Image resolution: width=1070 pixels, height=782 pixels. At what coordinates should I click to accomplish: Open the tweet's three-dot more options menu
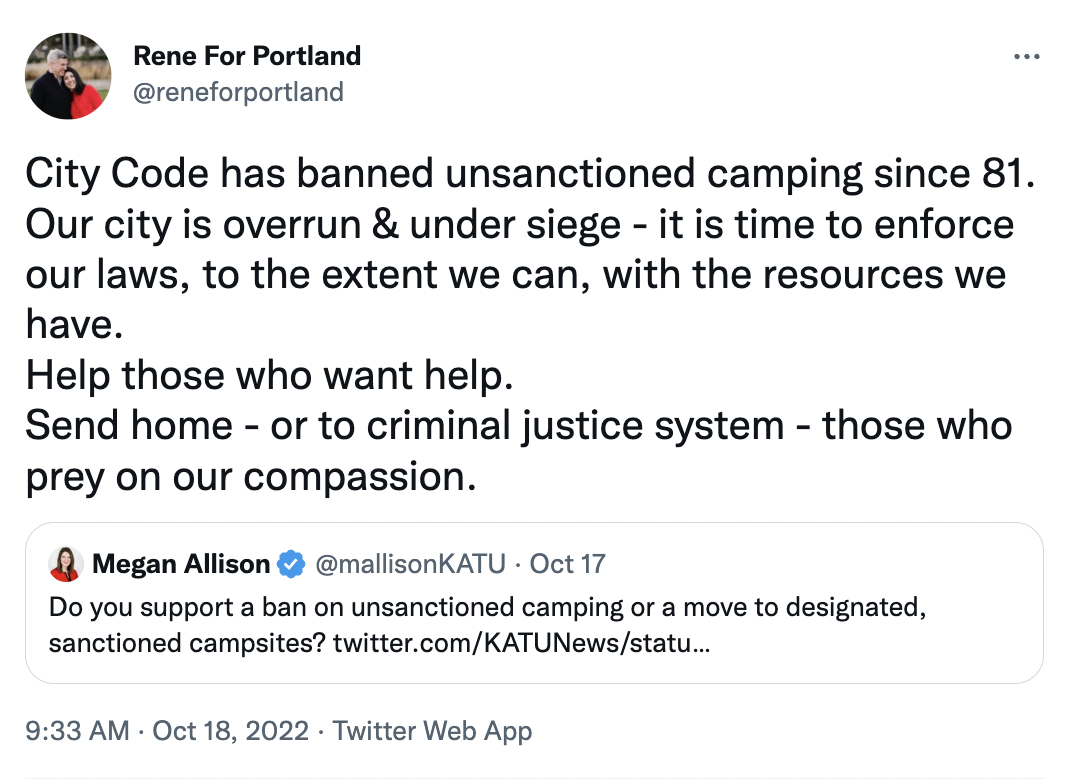click(x=1027, y=57)
